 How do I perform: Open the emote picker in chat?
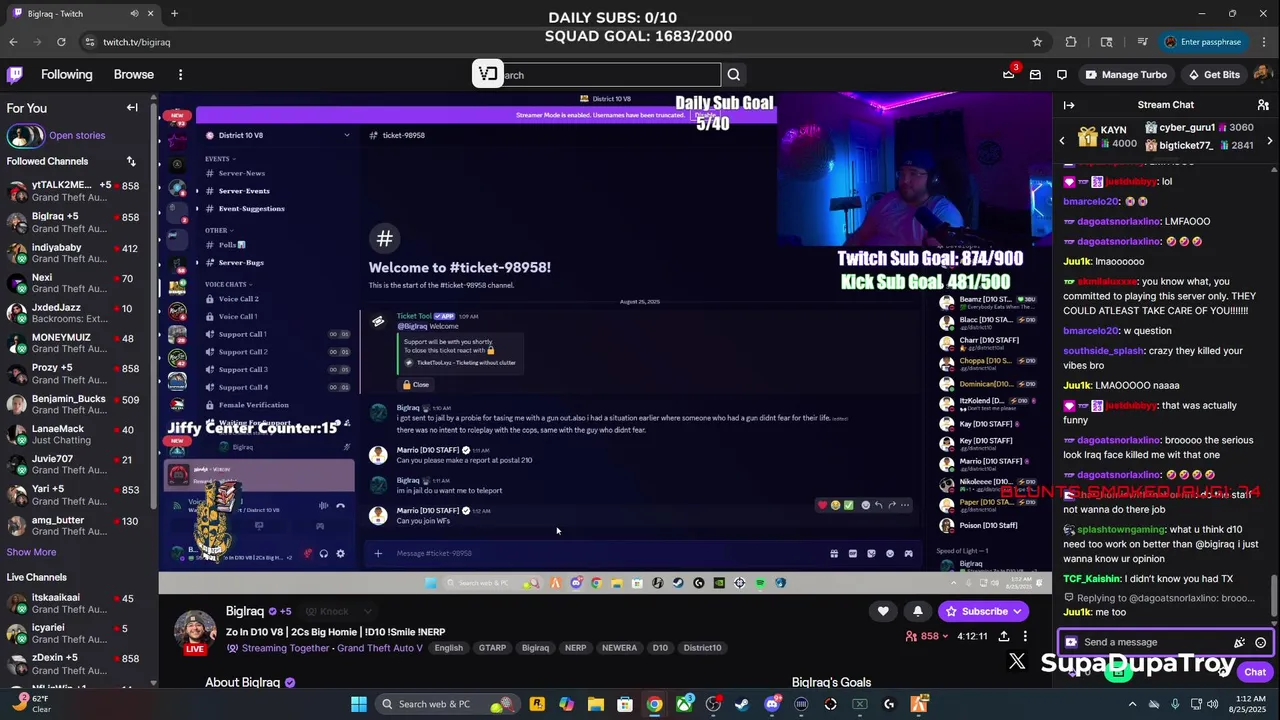[x=1261, y=643]
